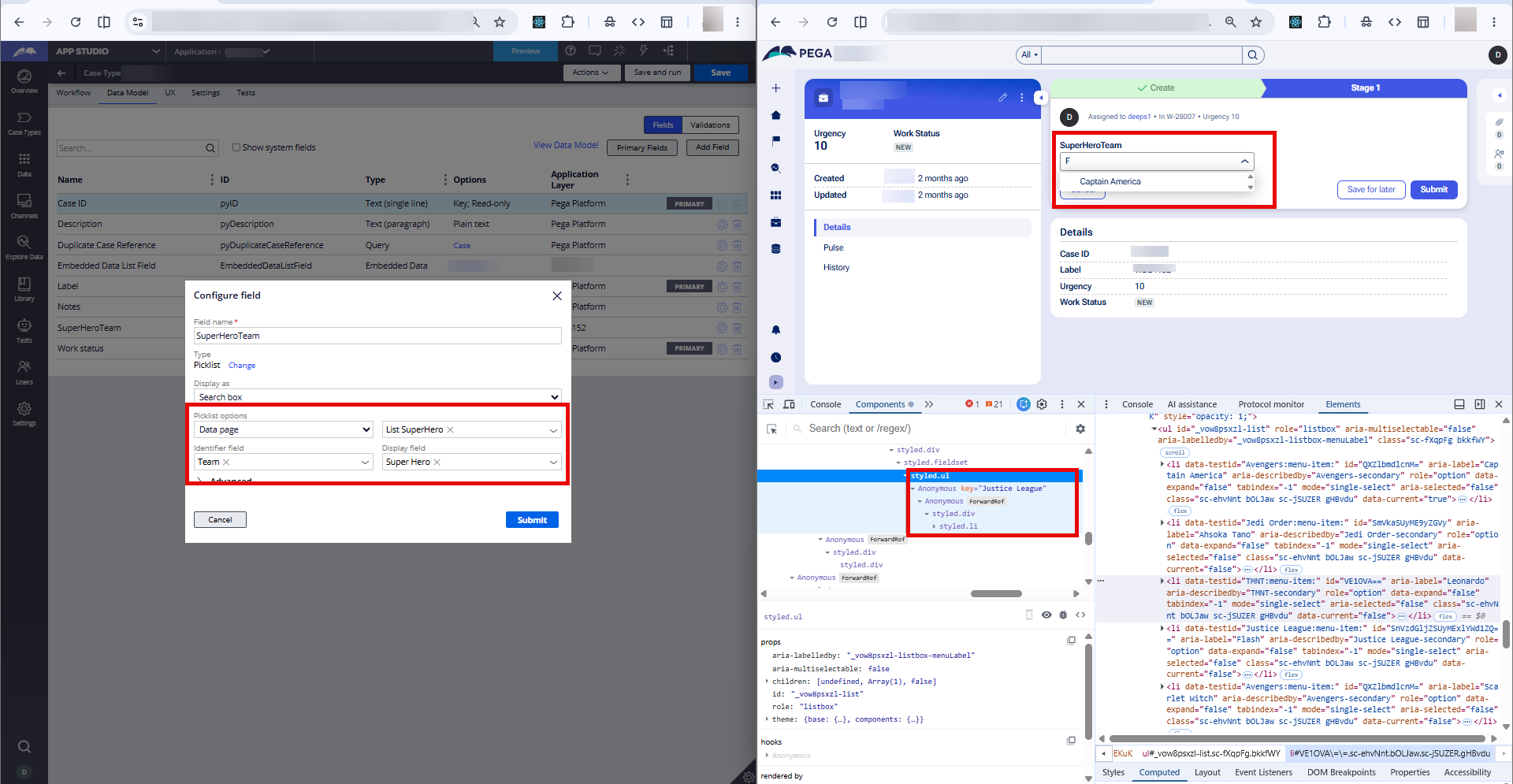This screenshot has height=784, width=1513.
Task: Click React component settings gear beside search
Action: (1080, 429)
